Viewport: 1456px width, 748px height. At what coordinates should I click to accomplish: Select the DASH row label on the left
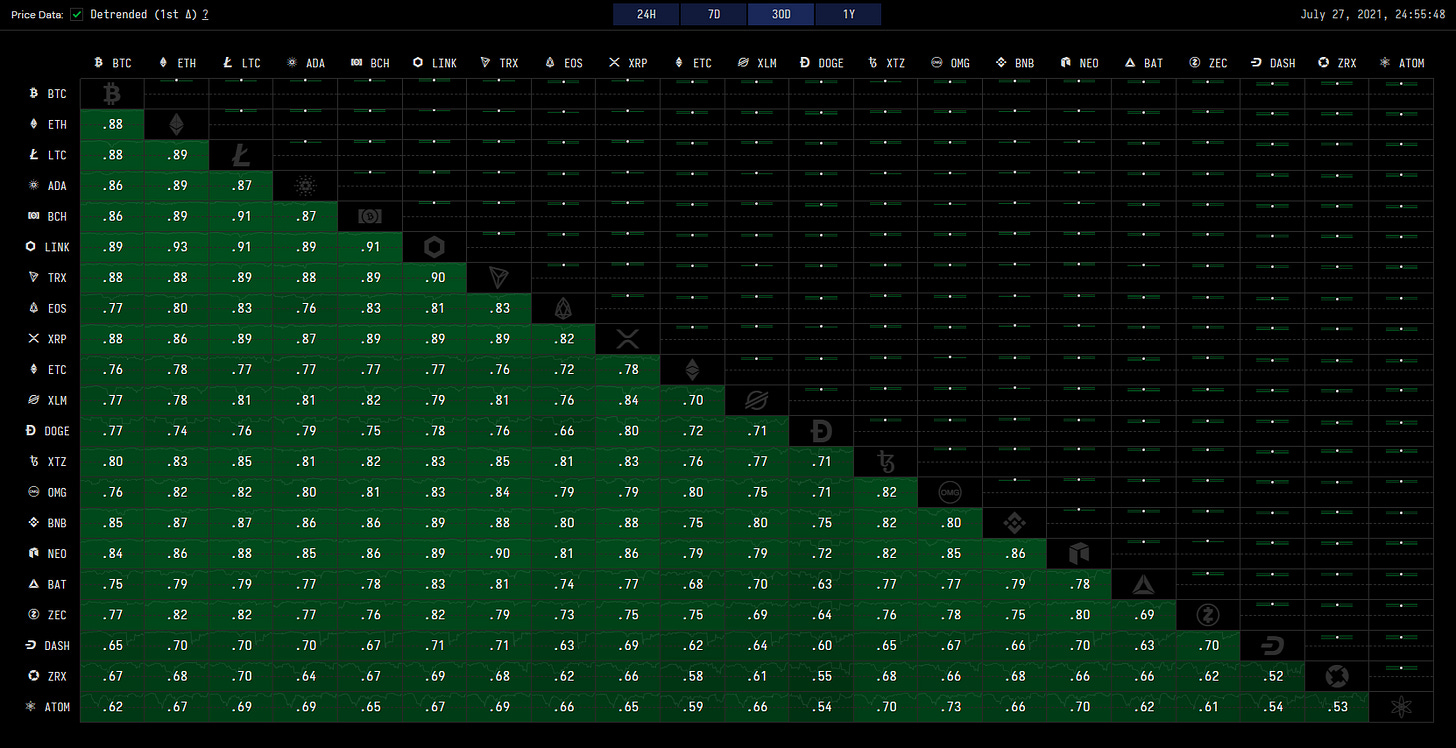(49, 646)
